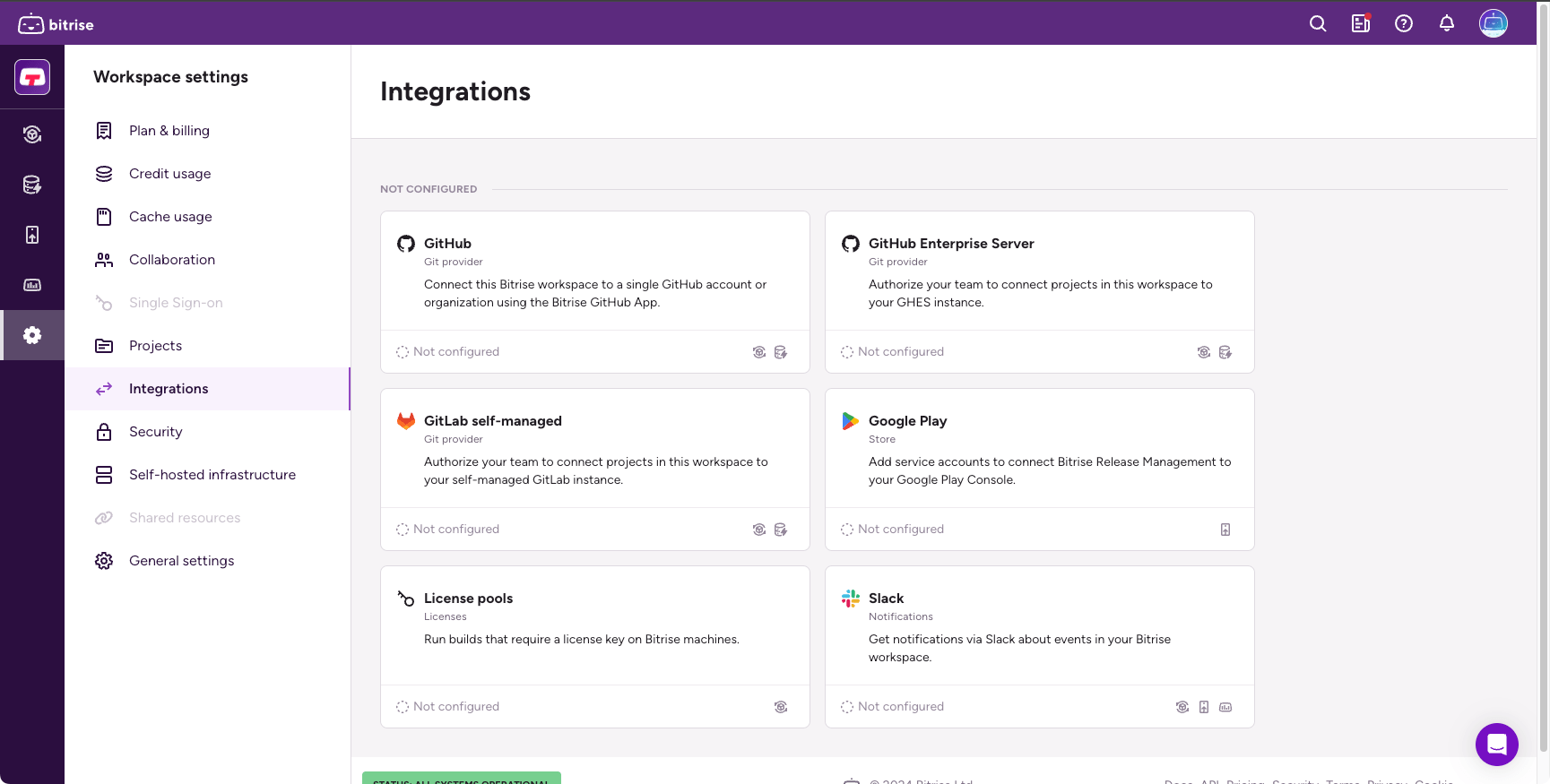Open Security settings
The height and width of the screenshot is (784, 1550).
coord(155,432)
